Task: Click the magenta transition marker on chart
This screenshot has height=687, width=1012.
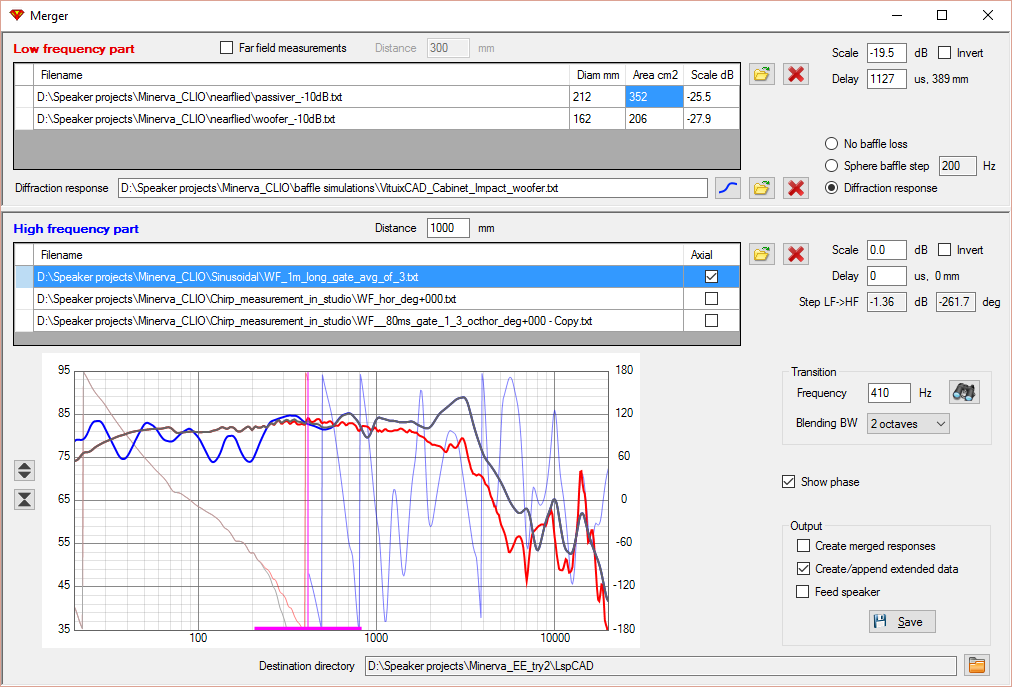Action: tap(307, 500)
